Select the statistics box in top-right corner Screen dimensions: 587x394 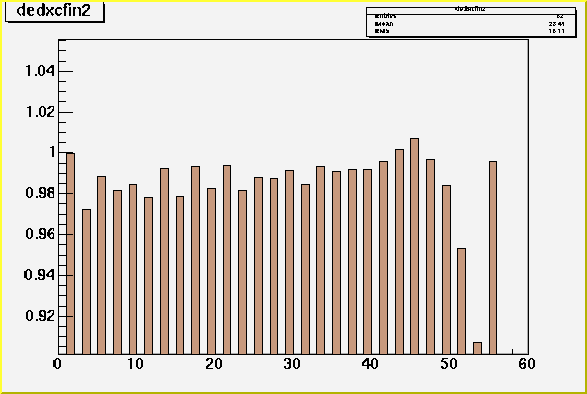(471, 22)
